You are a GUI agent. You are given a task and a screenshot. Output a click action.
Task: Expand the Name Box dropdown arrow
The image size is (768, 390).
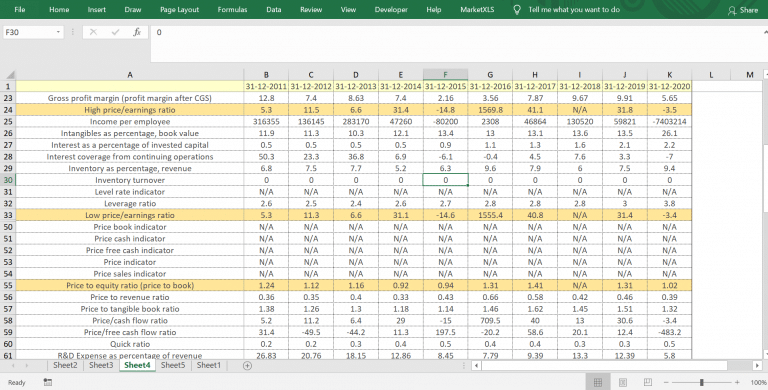click(59, 32)
